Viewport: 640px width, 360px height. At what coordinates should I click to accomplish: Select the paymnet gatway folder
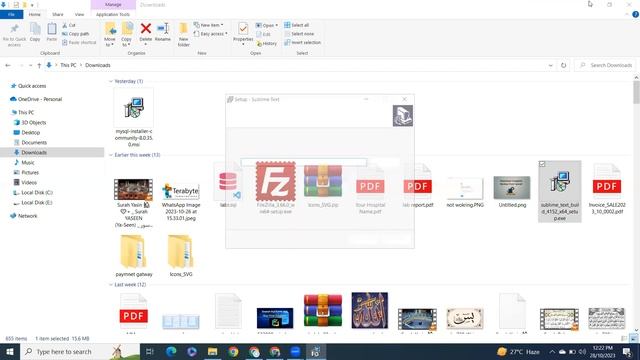pyautogui.click(x=134, y=256)
